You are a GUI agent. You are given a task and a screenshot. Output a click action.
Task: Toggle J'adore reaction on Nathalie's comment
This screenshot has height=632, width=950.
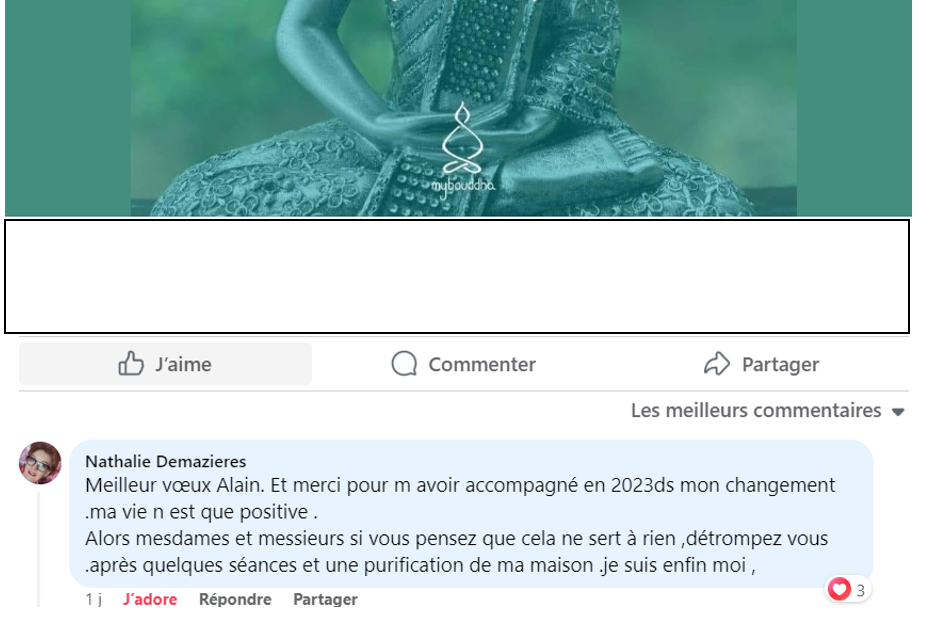coord(150,599)
